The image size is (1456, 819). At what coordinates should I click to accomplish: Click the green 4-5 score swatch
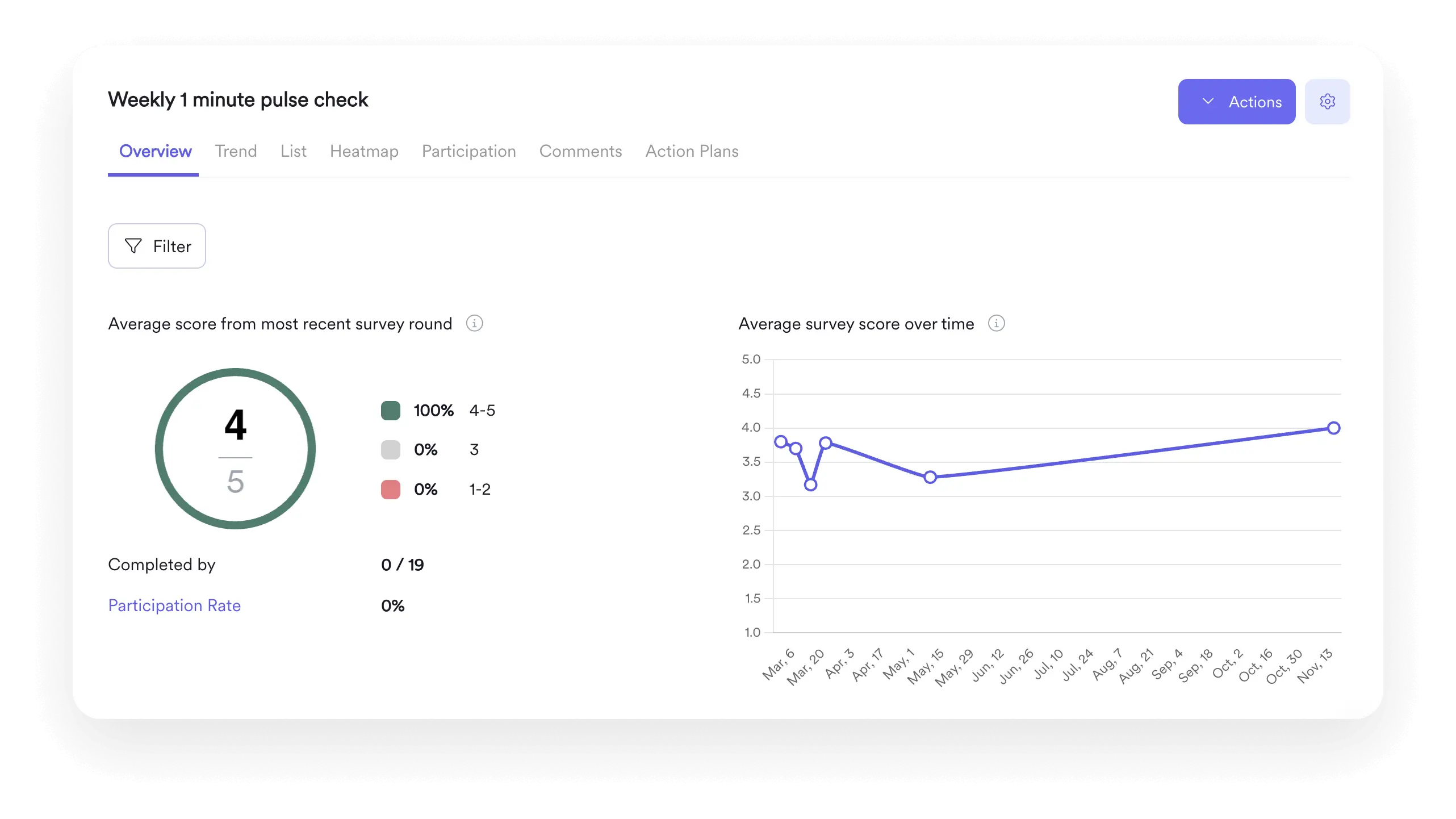pos(391,411)
